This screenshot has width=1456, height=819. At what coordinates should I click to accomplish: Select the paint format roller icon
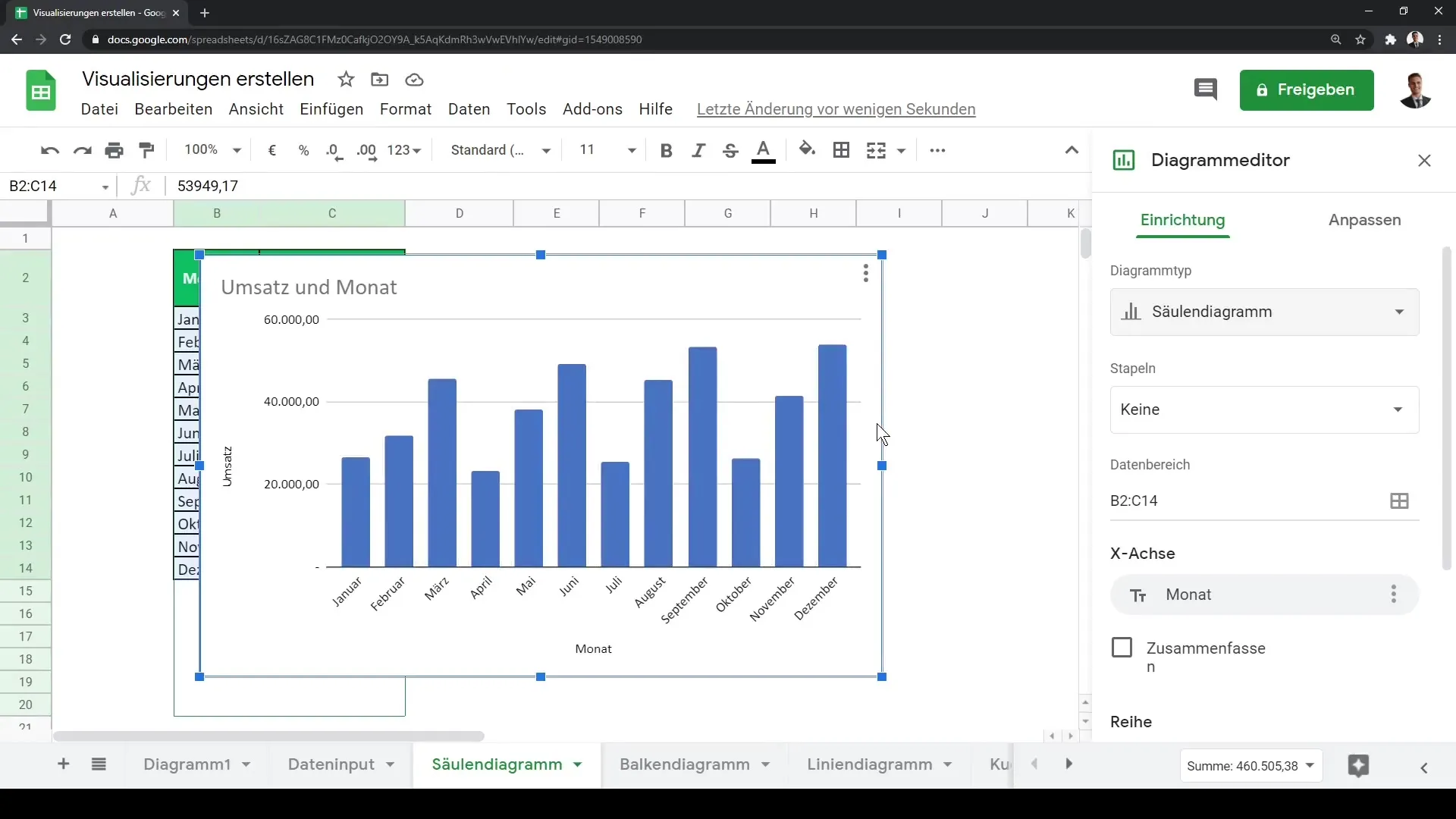coord(147,150)
